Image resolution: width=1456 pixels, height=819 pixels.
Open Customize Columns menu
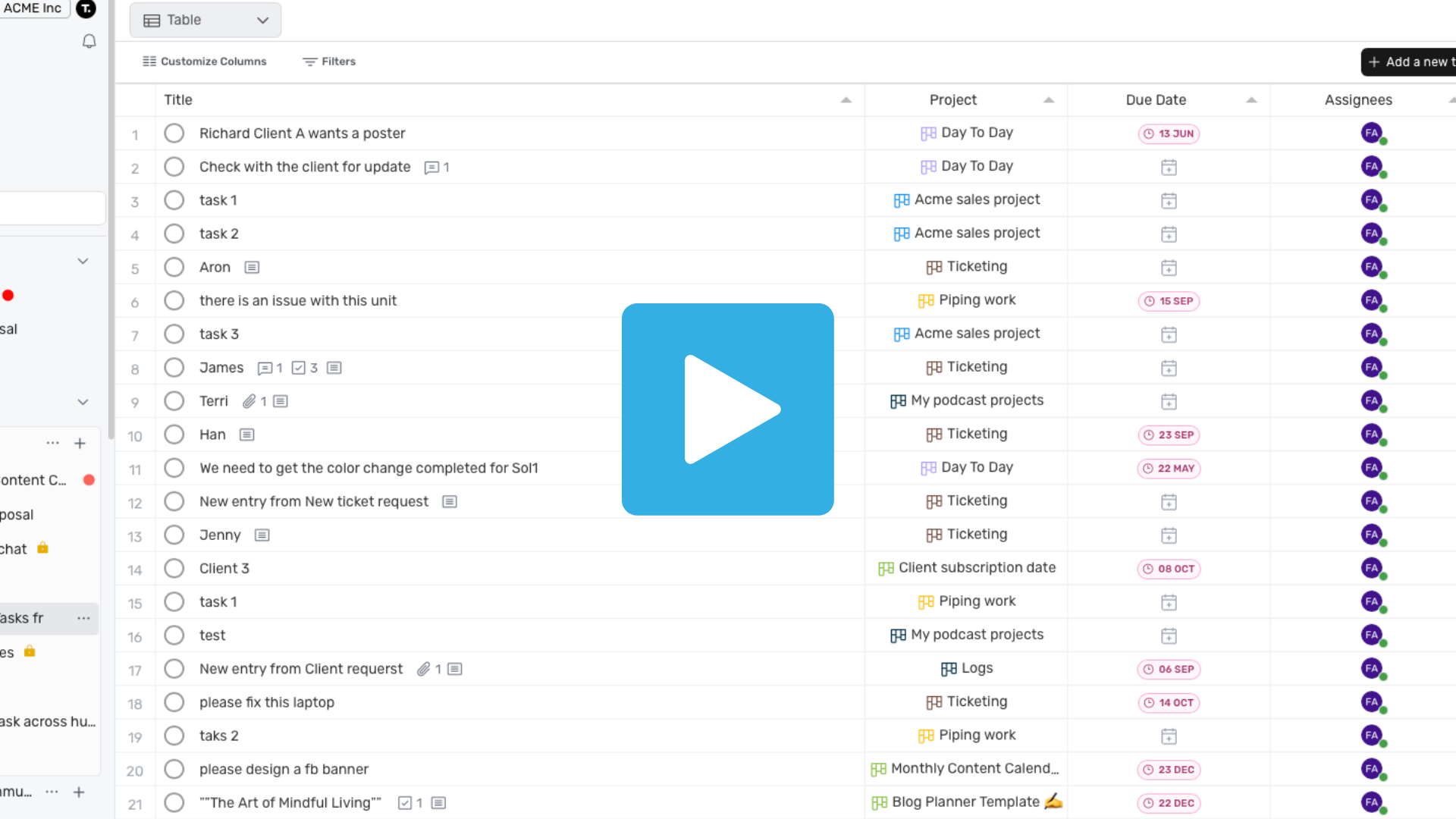[x=205, y=61]
